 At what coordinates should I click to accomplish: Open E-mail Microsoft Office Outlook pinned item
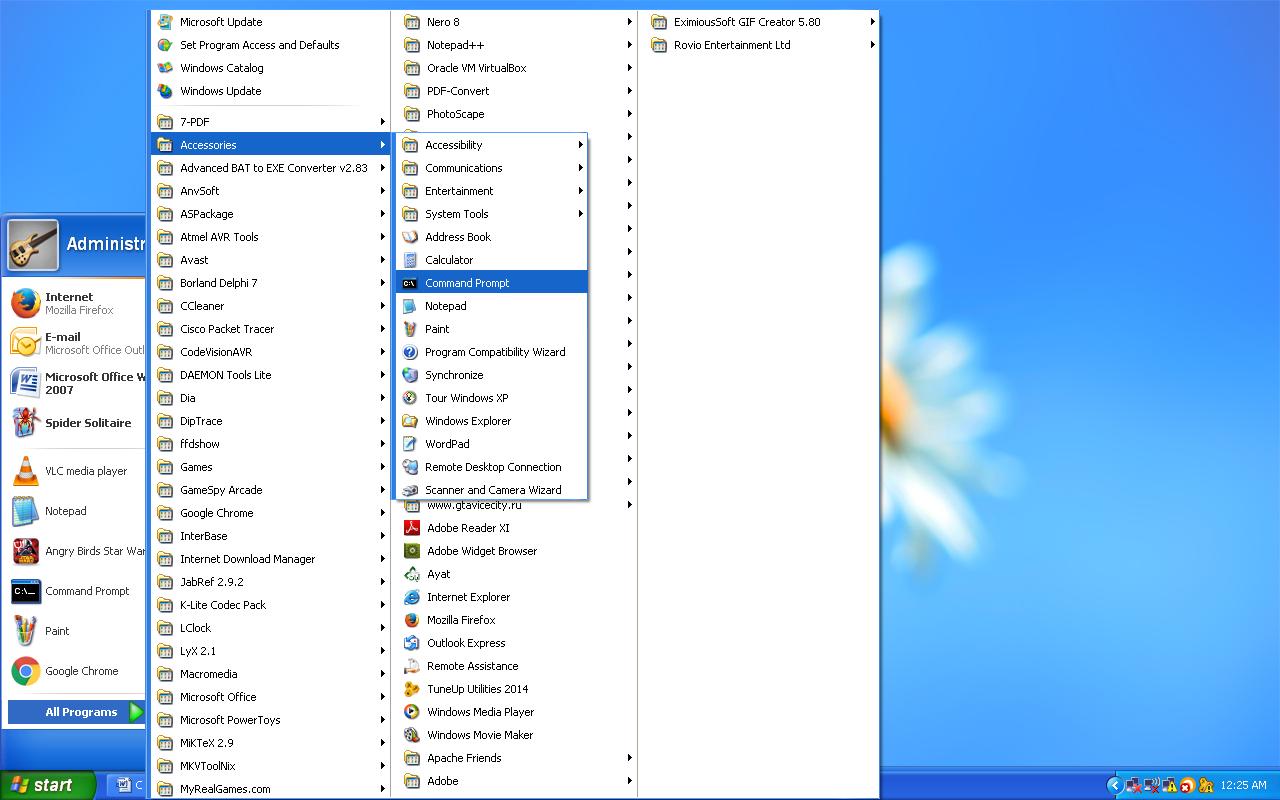tap(76, 343)
